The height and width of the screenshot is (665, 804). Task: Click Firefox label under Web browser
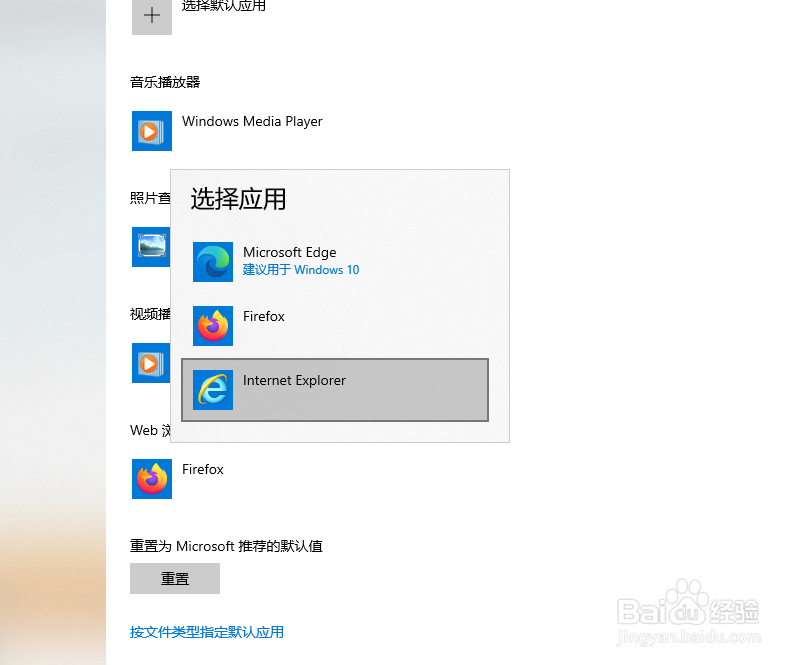pyautogui.click(x=203, y=469)
